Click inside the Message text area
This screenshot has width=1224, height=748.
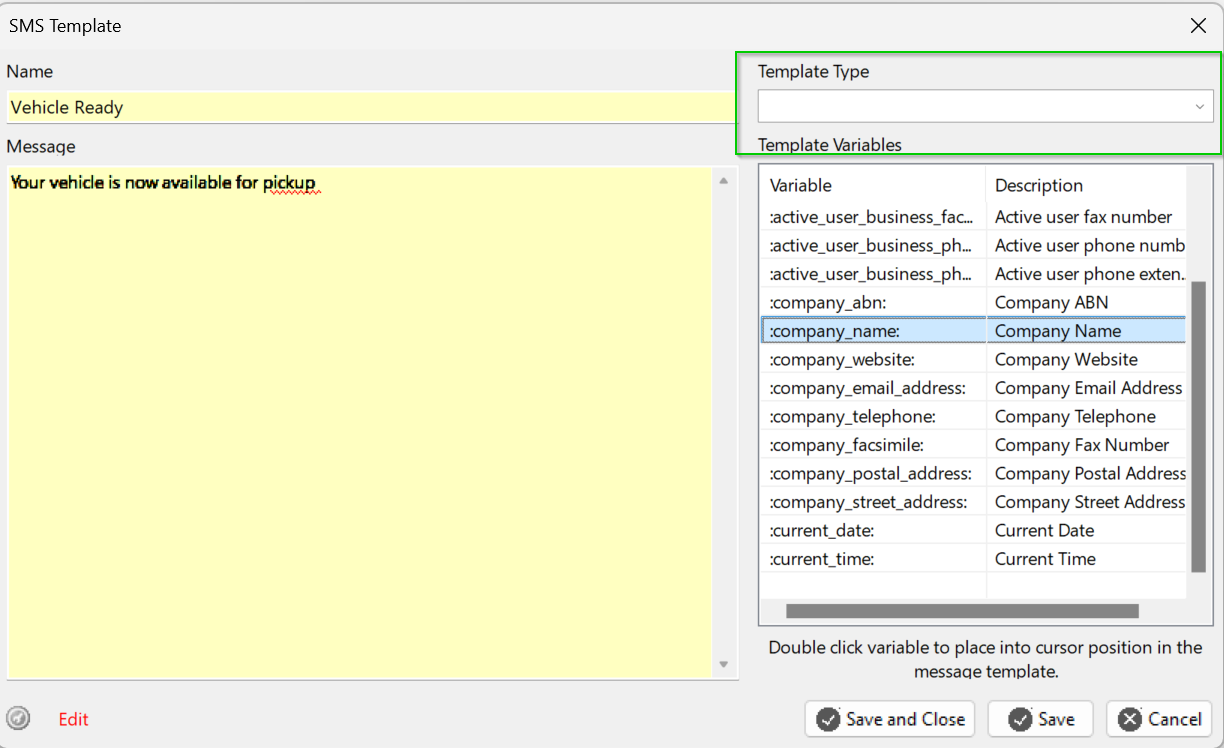pyautogui.click(x=360, y=420)
